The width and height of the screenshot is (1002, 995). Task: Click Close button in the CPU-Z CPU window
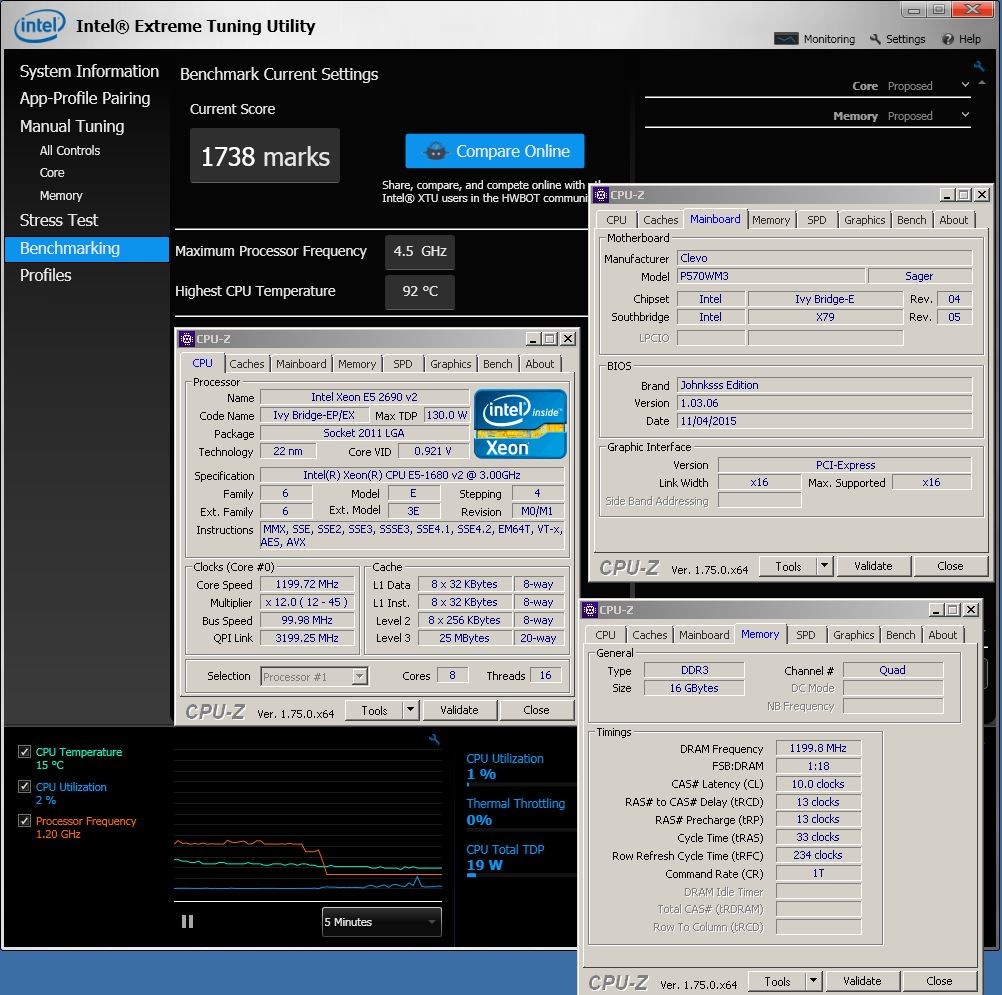click(x=536, y=710)
